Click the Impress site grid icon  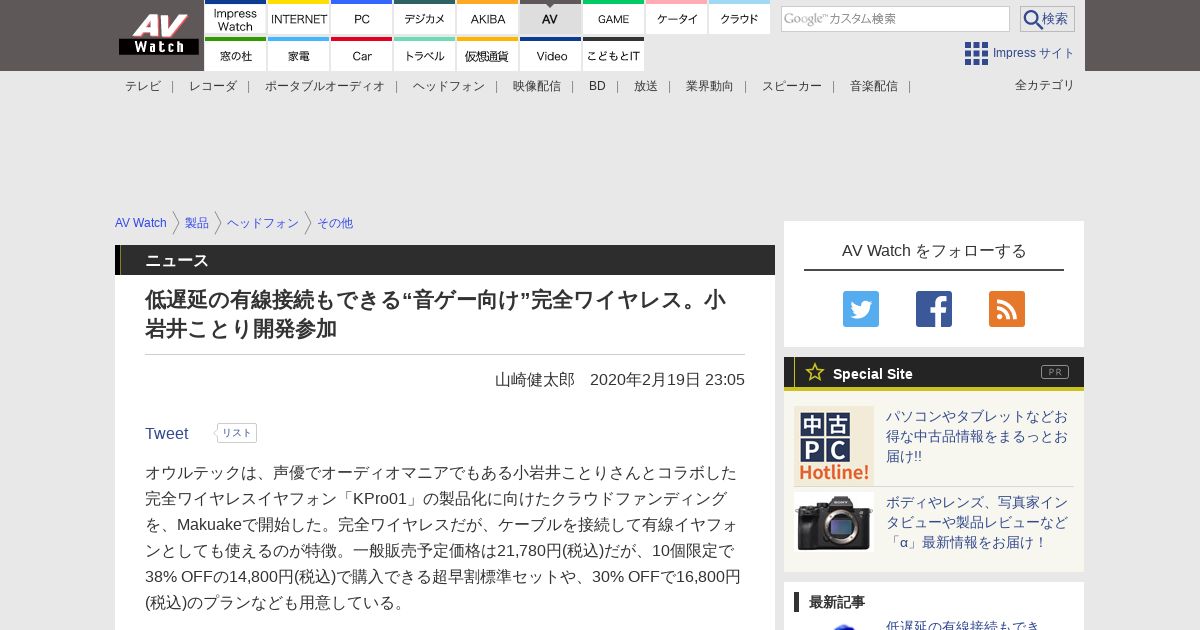point(976,53)
